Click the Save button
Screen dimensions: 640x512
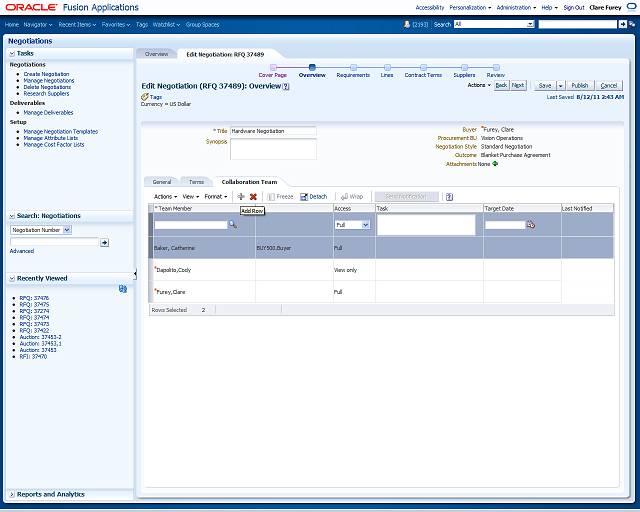click(545, 85)
